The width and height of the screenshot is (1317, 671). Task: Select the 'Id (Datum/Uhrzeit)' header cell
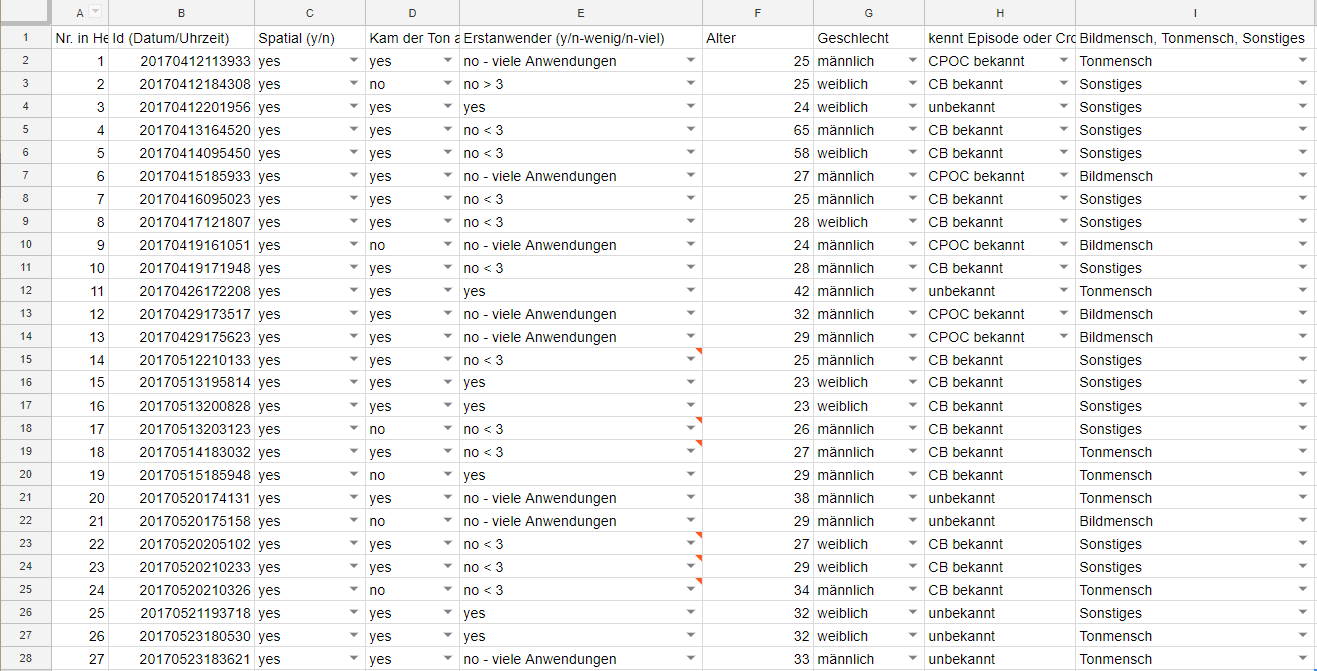tap(181, 38)
